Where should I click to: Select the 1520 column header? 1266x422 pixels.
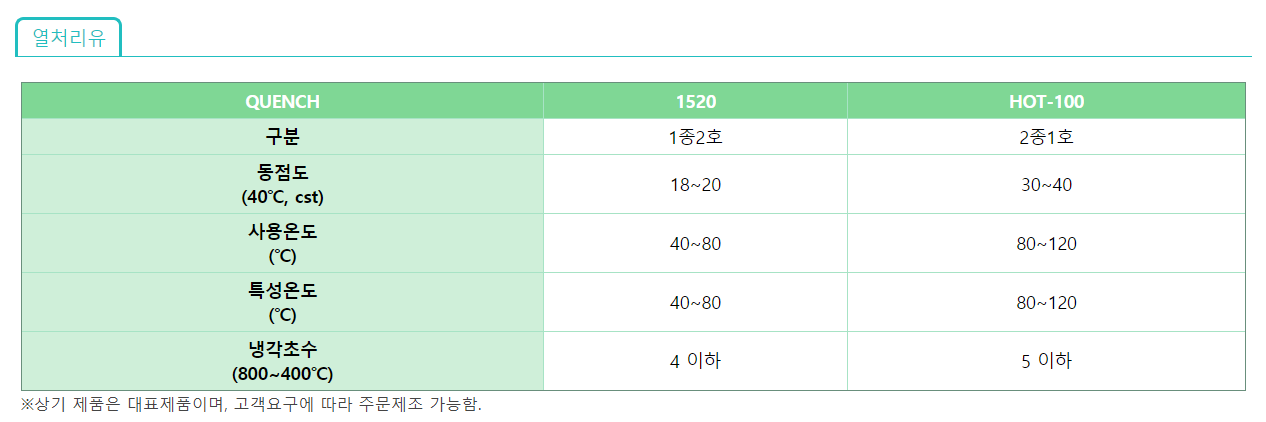coord(696,102)
